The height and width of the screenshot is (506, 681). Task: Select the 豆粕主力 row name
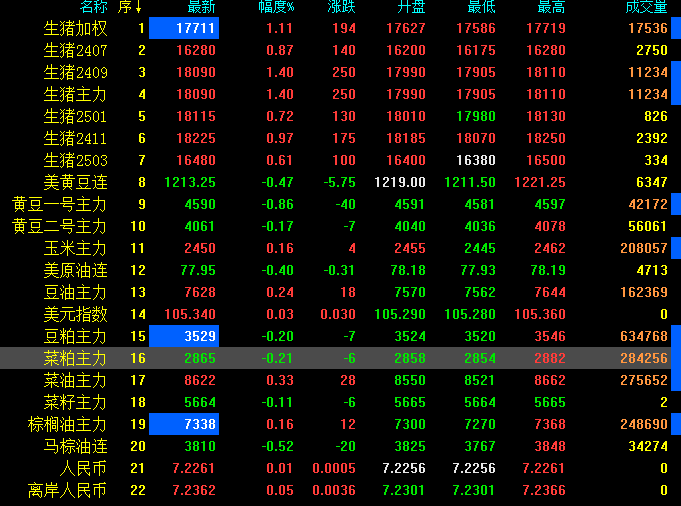point(76,337)
